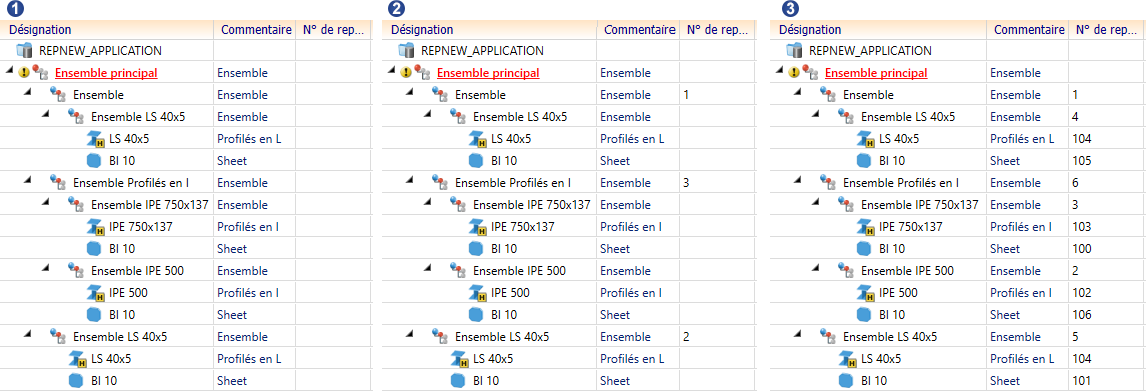This screenshot has height=392, width=1148.
Task: Click the BI 10 sheet icon in row numbered 105
Action: 865,161
